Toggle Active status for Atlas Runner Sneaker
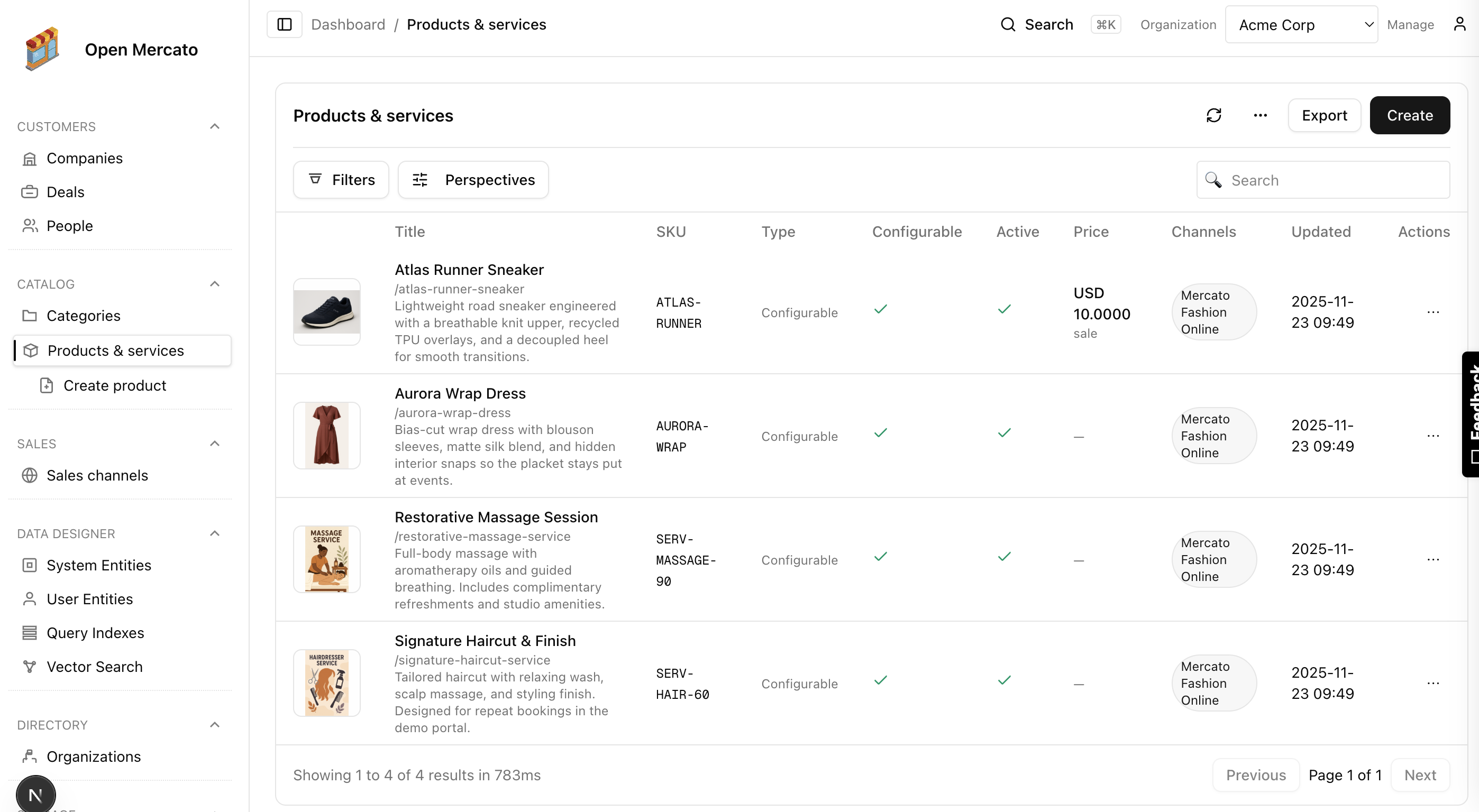 coord(1003,309)
